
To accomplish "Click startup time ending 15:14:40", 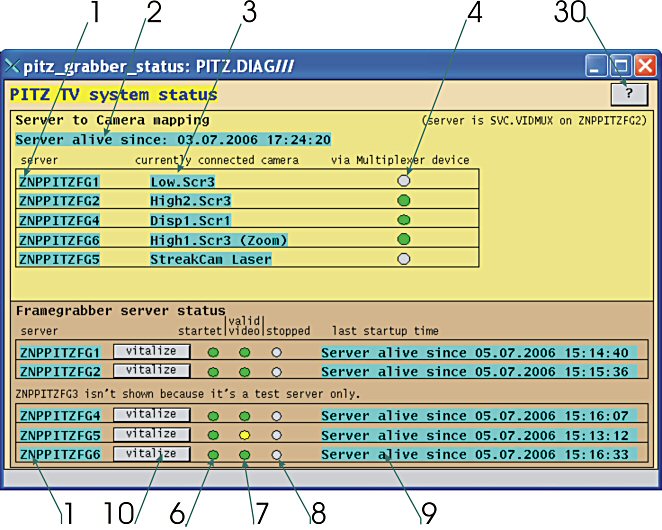I will [x=479, y=353].
